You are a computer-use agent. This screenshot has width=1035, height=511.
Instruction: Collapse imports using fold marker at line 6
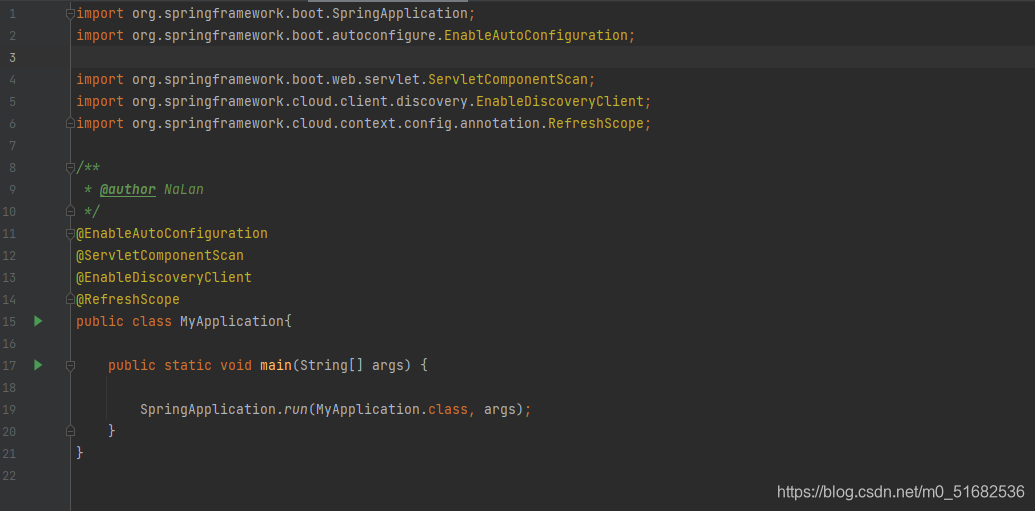click(x=70, y=123)
